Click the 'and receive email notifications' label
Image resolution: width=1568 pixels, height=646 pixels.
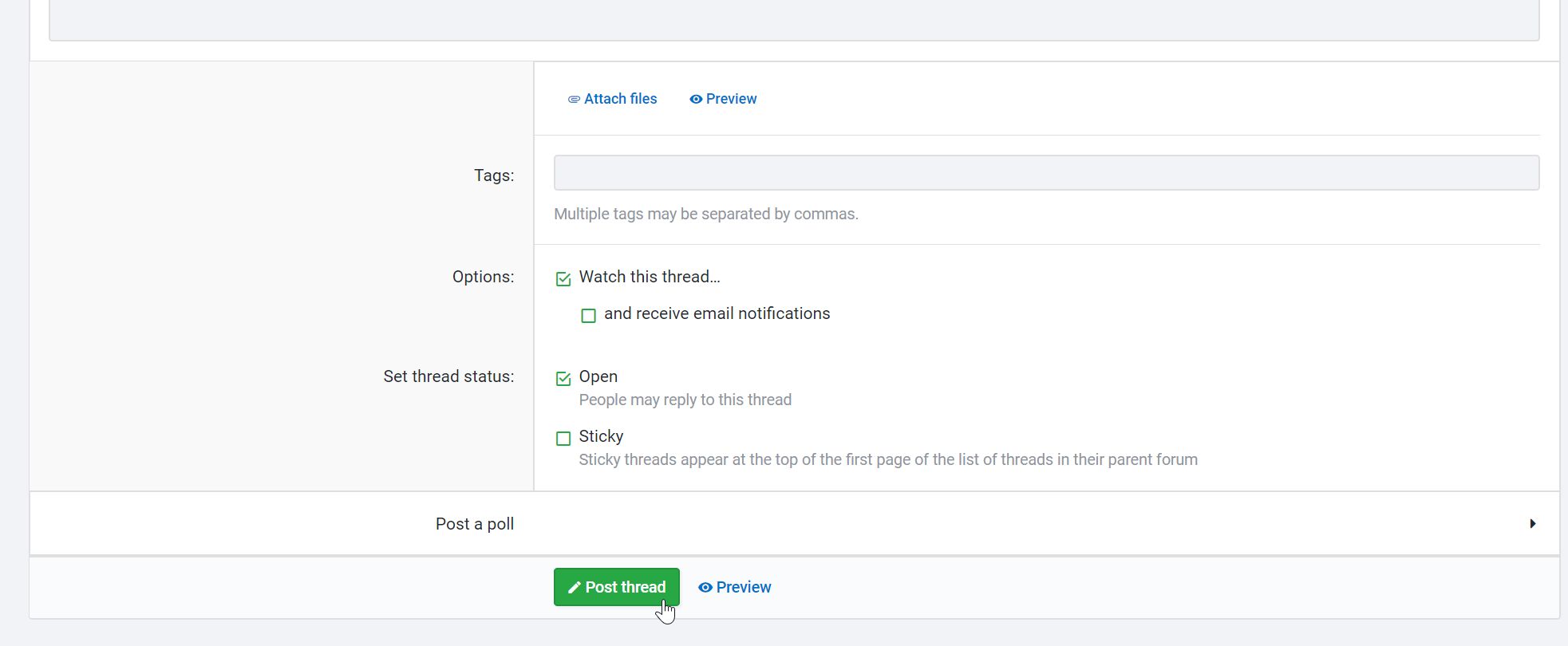[717, 313]
